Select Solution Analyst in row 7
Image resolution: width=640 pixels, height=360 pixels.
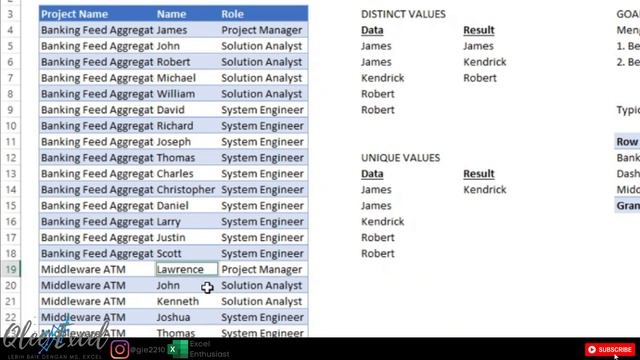click(x=264, y=78)
